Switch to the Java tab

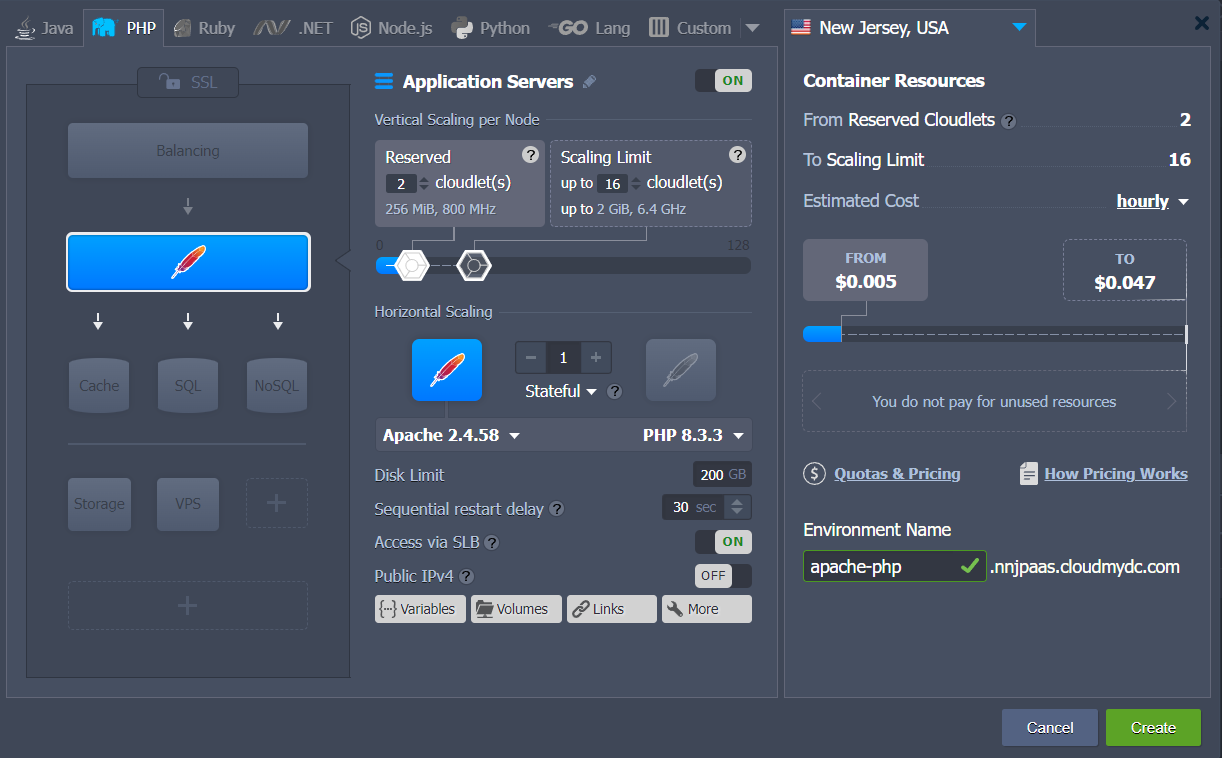[x=45, y=28]
